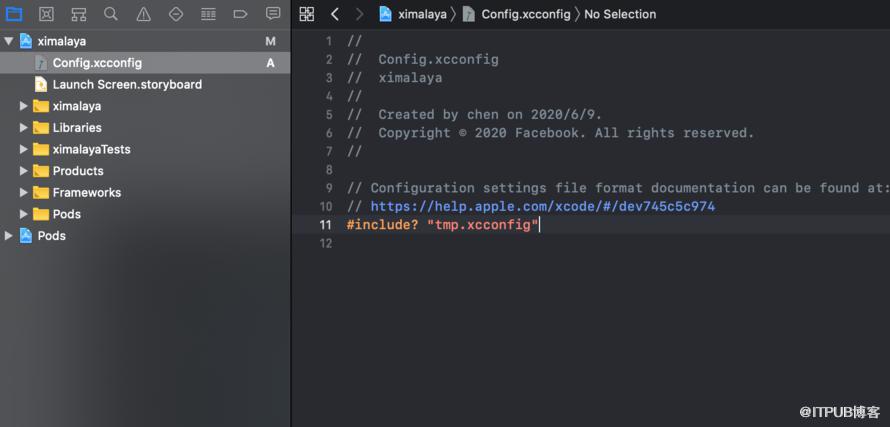Image resolution: width=890 pixels, height=427 pixels.
Task: Collapse the ximalaya project root
Action: pos(9,41)
